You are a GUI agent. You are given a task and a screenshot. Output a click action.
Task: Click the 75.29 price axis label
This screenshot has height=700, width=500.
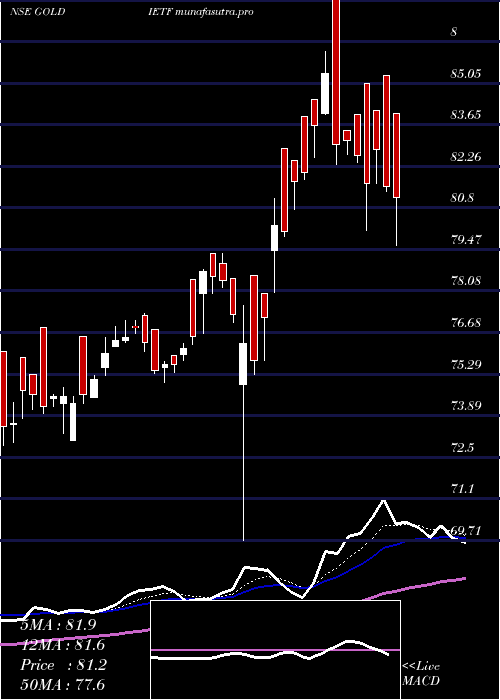pos(466,364)
